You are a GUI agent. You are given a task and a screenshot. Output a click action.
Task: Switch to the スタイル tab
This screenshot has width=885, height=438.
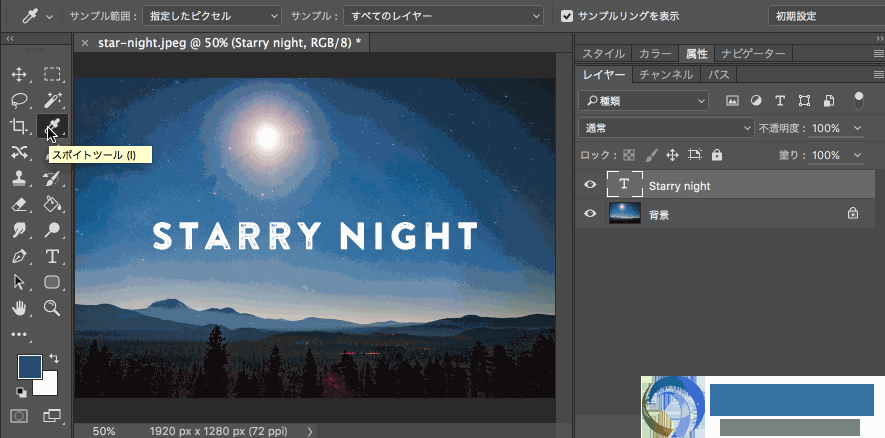[x=603, y=54]
